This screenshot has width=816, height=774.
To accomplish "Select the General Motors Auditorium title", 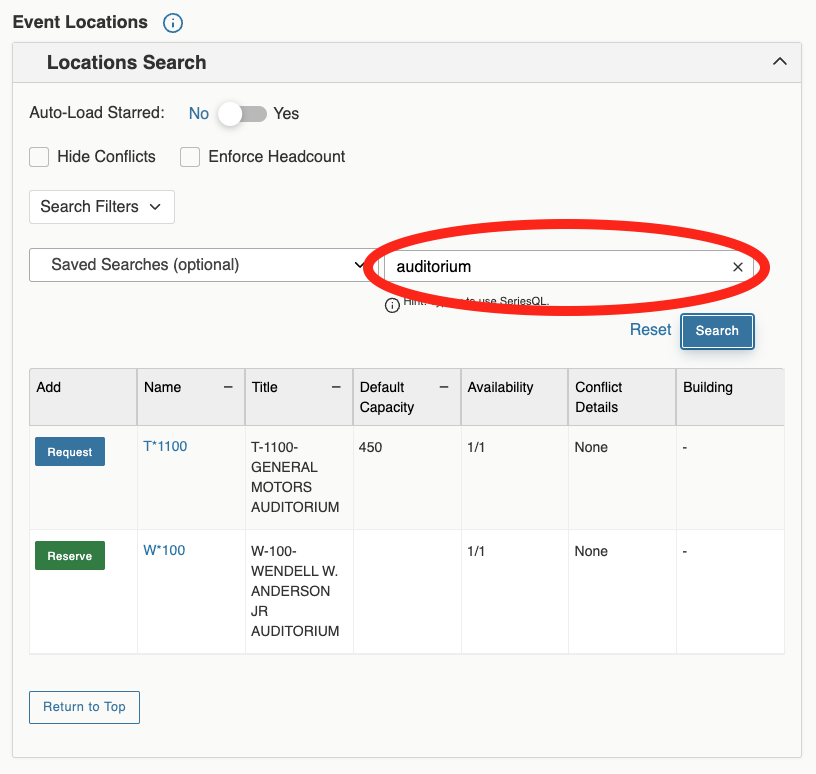I will [x=295, y=477].
